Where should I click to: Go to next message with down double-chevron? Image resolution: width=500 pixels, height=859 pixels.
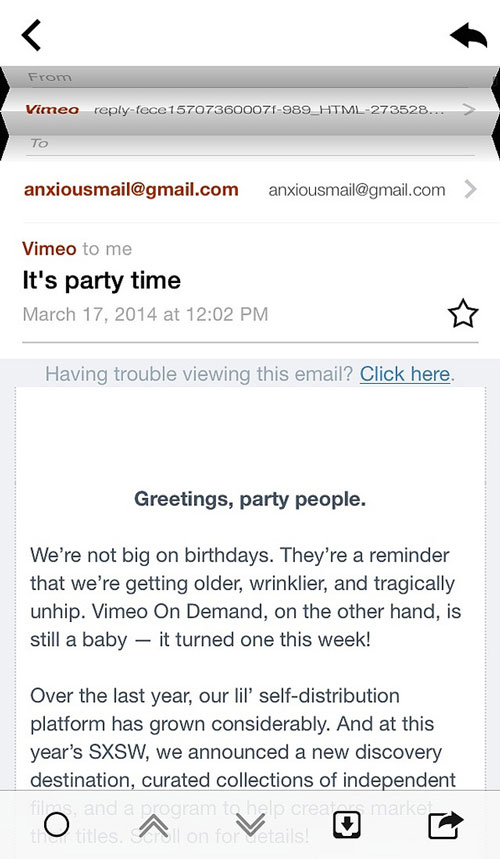pos(250,824)
